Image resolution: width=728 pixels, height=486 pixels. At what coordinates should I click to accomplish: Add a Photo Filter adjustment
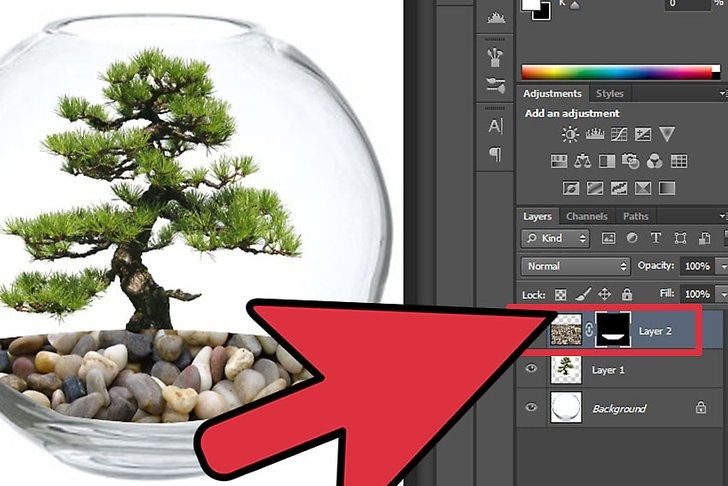(x=631, y=161)
